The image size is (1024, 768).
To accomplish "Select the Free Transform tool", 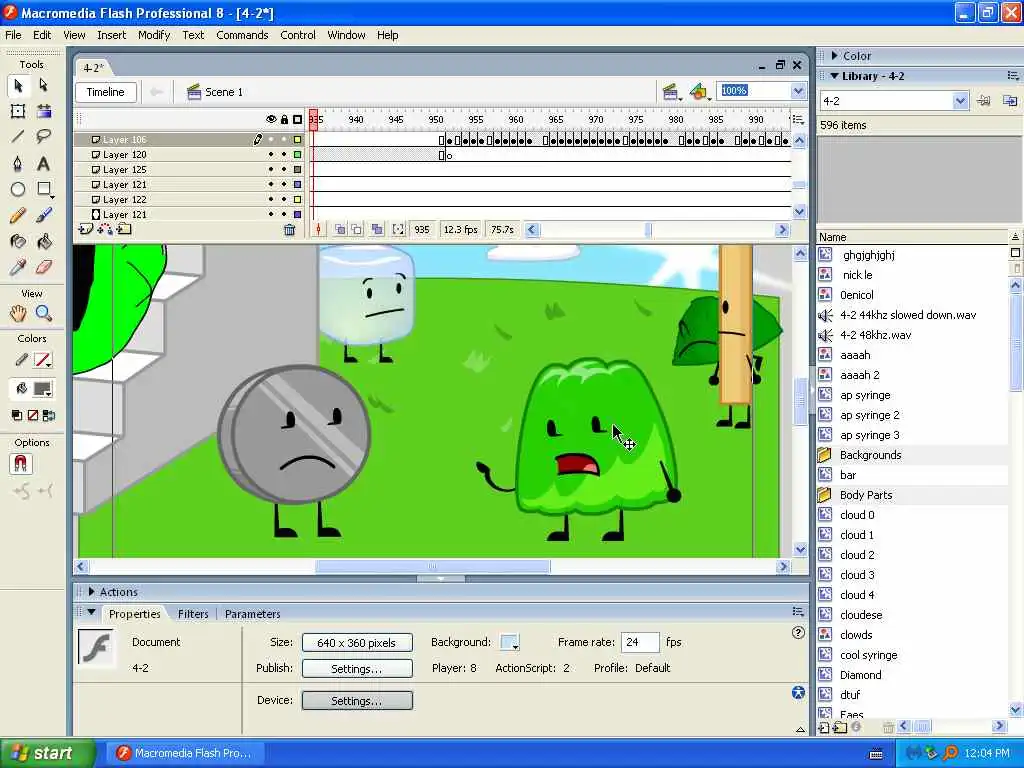I will point(18,111).
